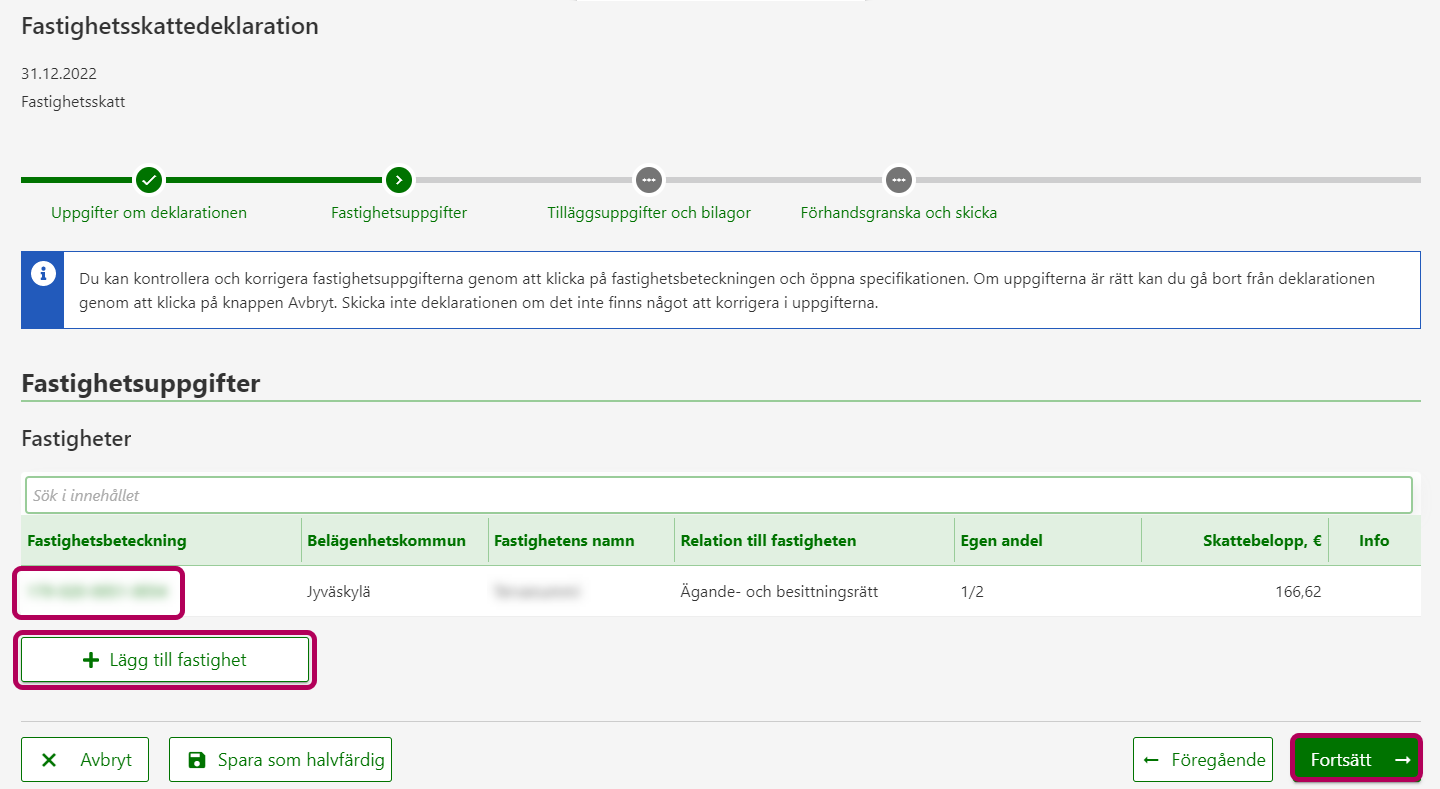The image size is (1440, 789).
Task: Click the current step arrow circle
Action: click(399, 180)
